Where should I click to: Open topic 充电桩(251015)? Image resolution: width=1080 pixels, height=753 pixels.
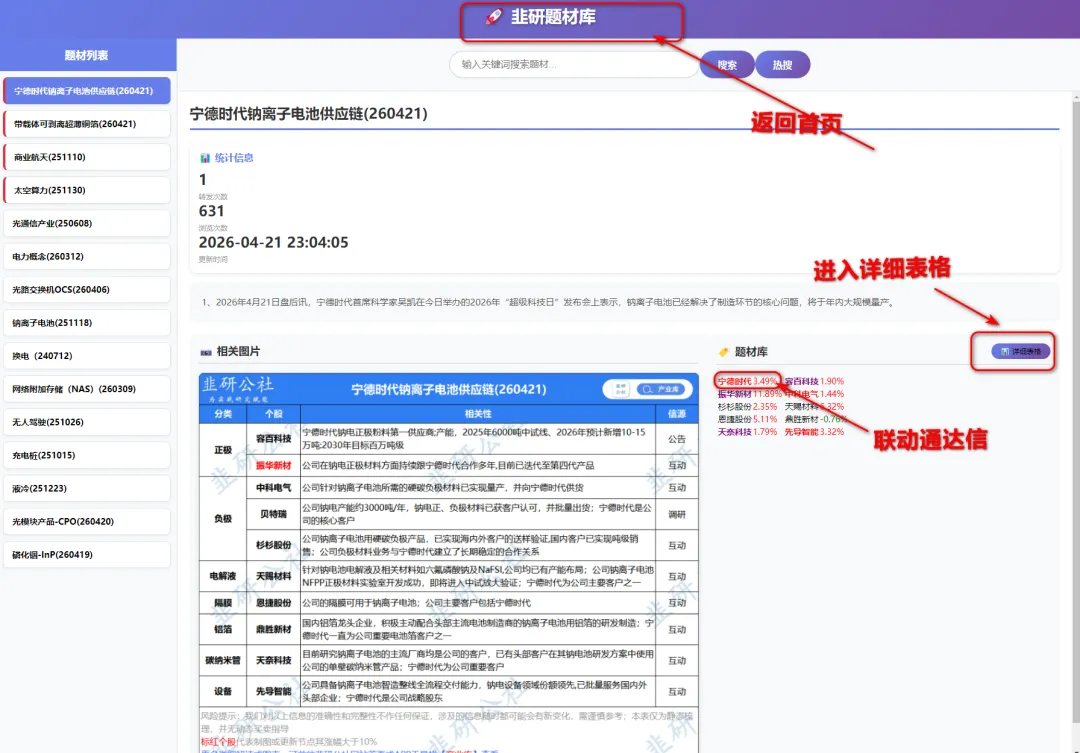(x=87, y=455)
